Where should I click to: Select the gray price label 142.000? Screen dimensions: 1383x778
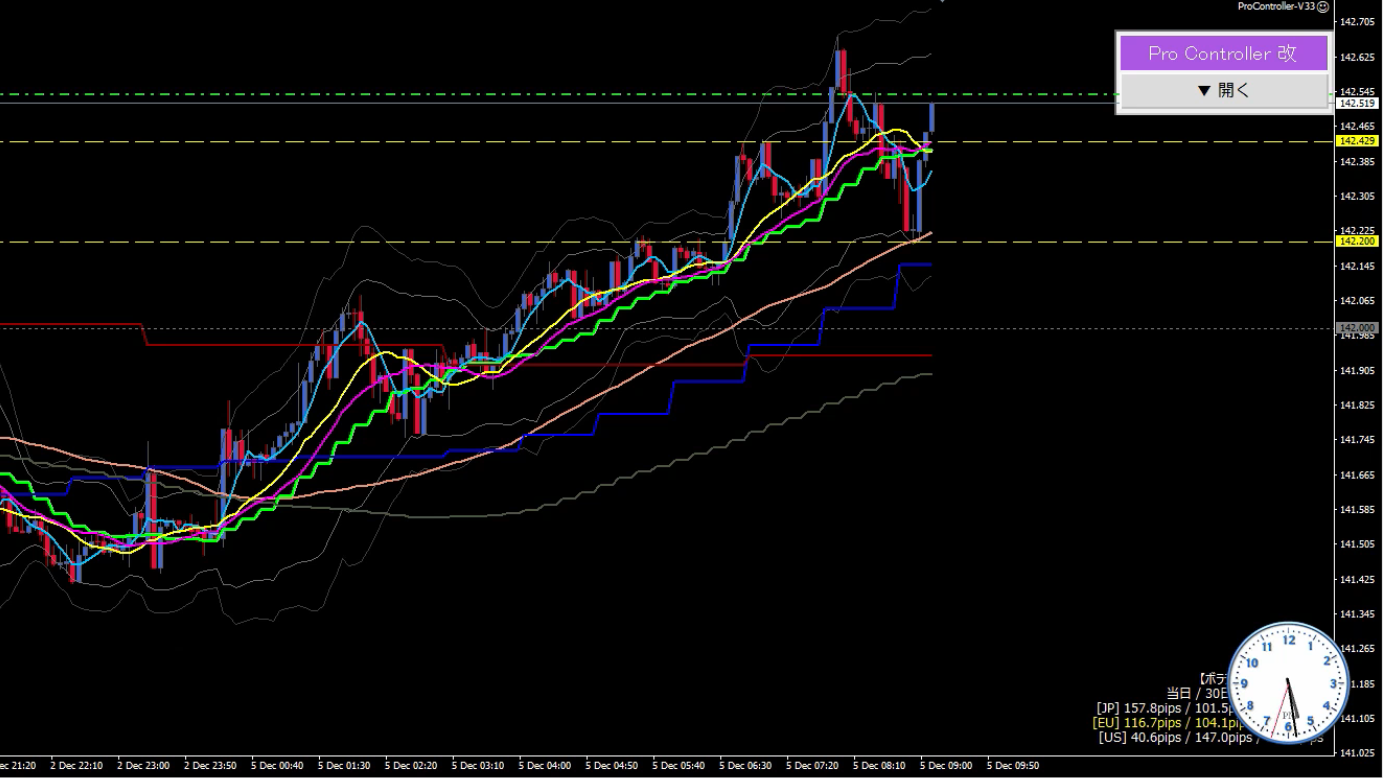1358,328
